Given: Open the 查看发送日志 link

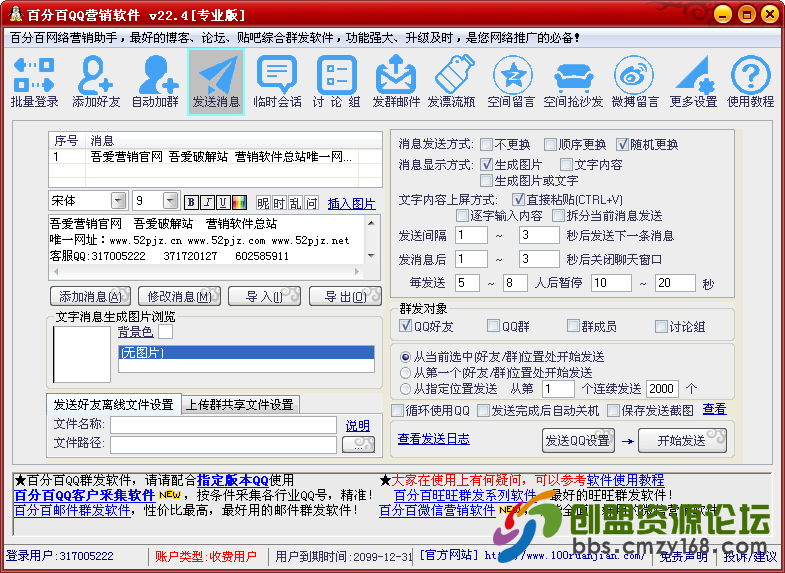Looking at the screenshot, I should click(x=434, y=439).
